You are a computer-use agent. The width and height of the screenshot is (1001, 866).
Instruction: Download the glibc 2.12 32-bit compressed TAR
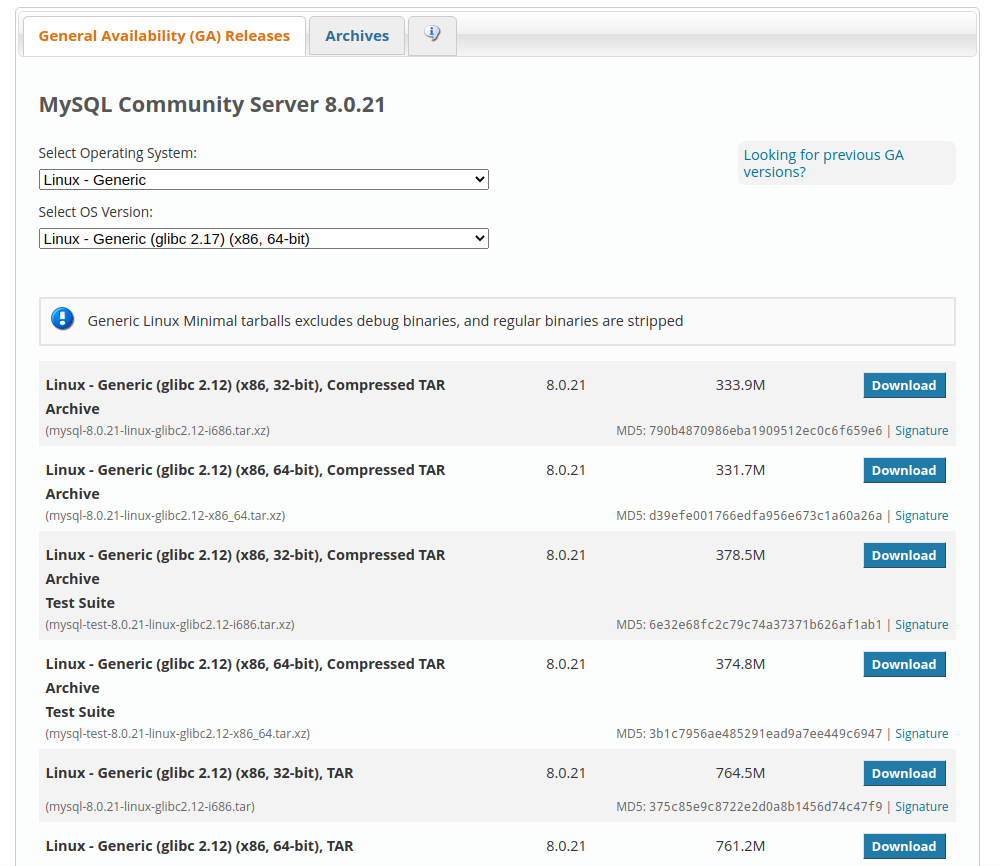pyautogui.click(x=903, y=386)
